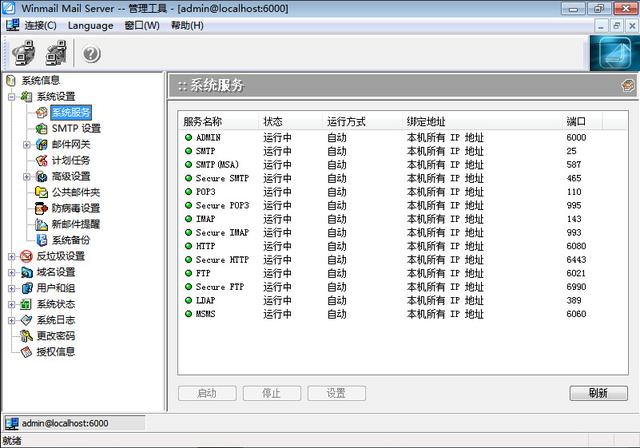This screenshot has height=448, width=640.
Task: Click the disconnect server toolbar icon
Action: point(56,53)
